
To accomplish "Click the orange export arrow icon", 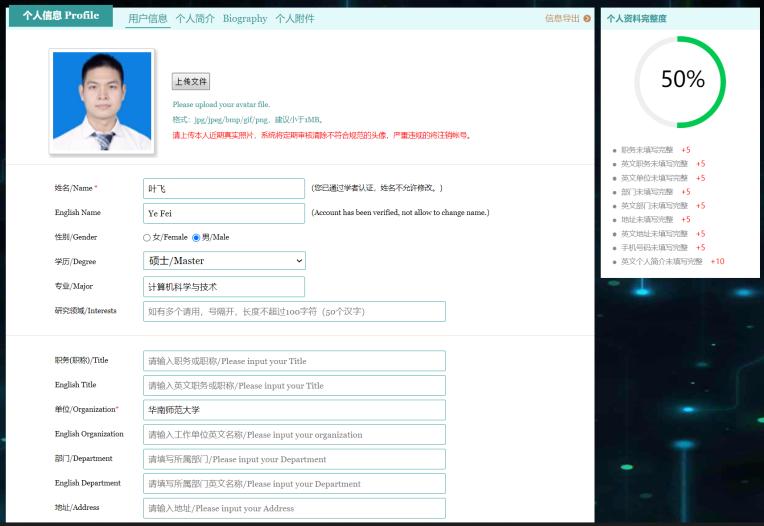I will click(587, 18).
